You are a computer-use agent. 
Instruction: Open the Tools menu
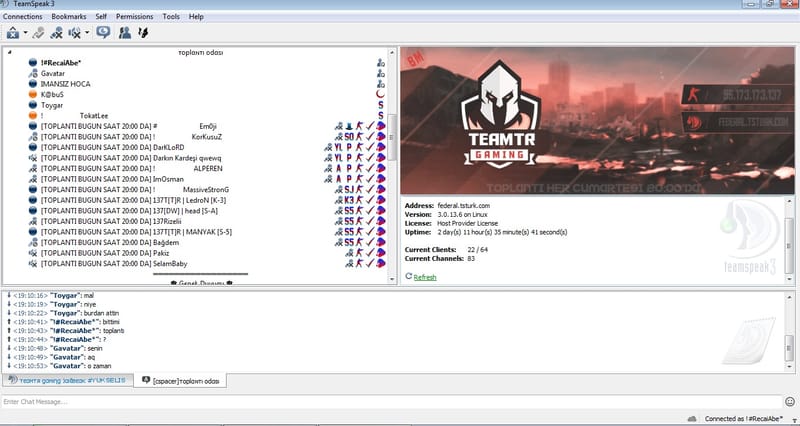point(171,16)
